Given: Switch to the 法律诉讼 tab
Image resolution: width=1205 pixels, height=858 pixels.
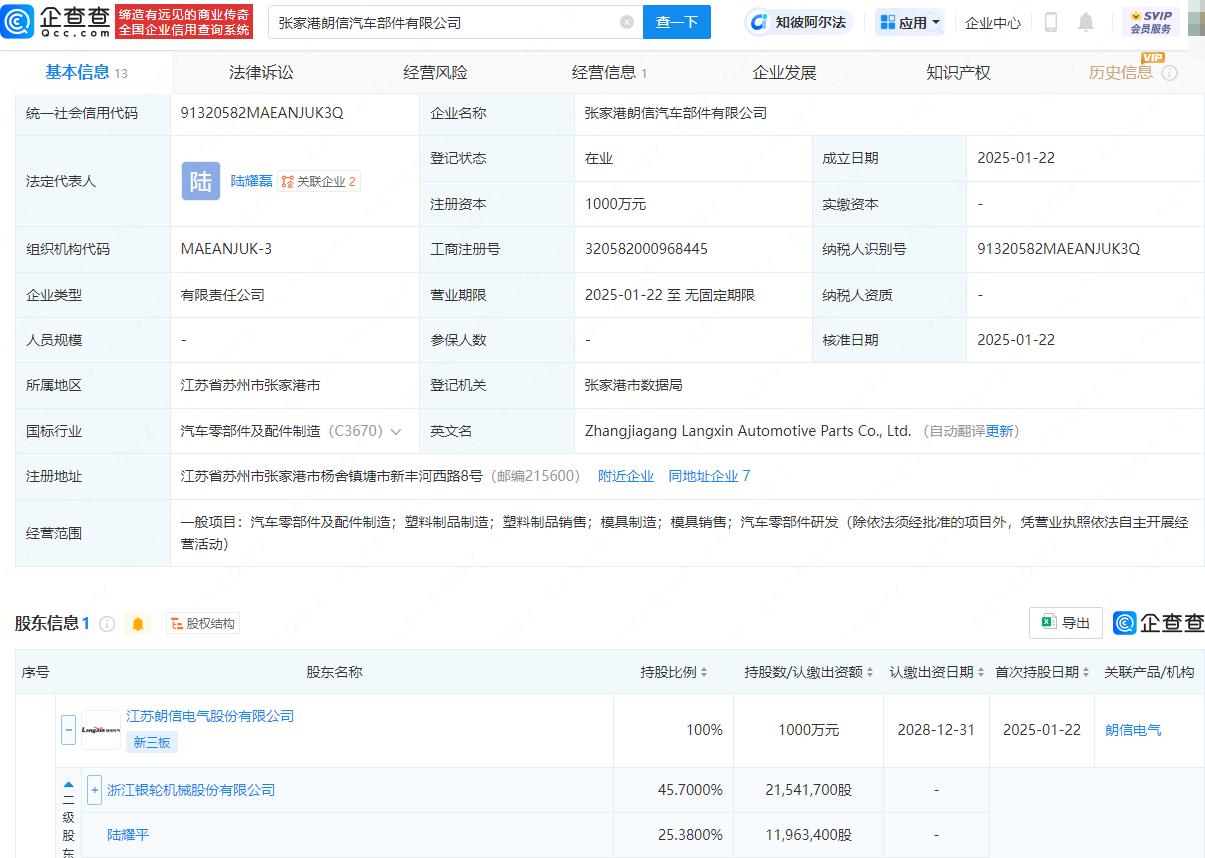Looking at the screenshot, I should point(261,73).
